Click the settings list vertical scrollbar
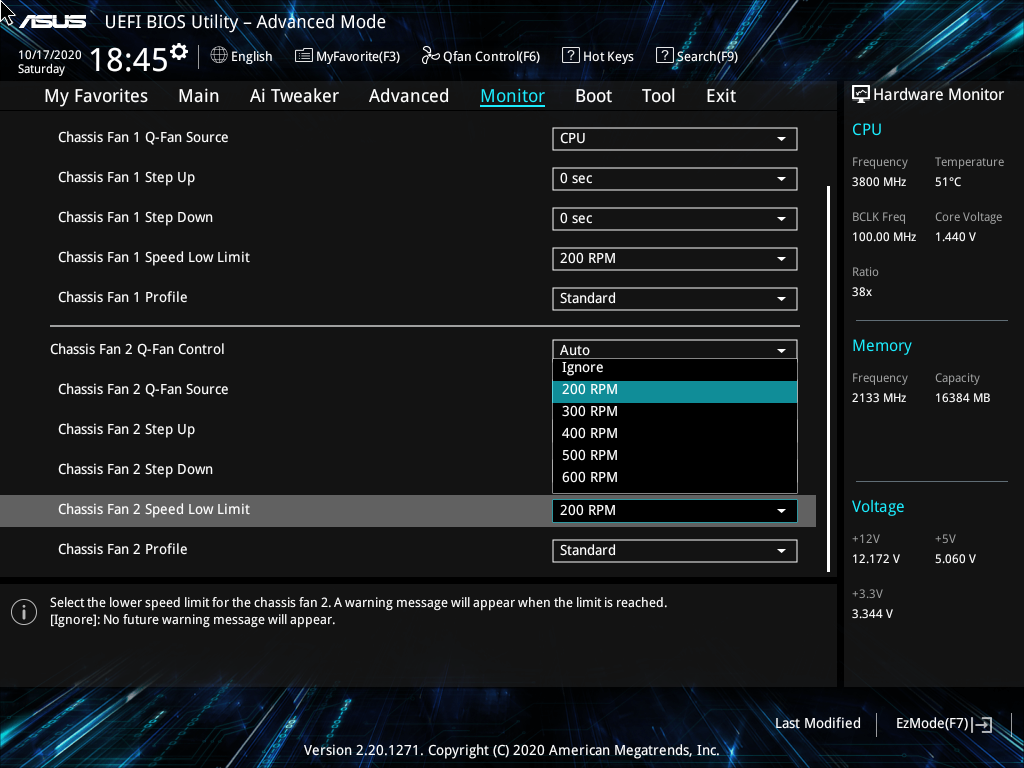The image size is (1024, 768). point(828,379)
